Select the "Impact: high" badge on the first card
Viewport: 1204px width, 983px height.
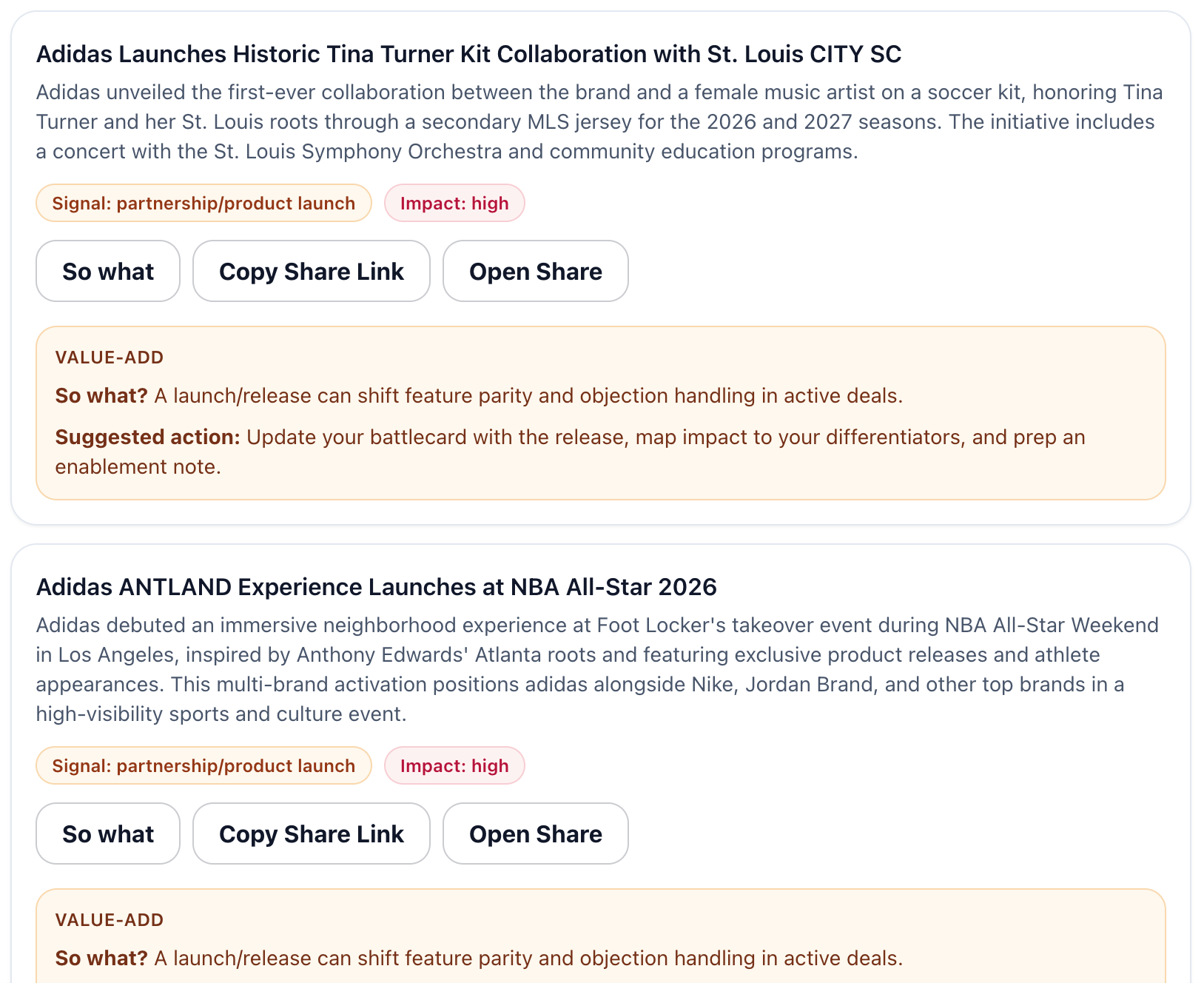coord(454,203)
